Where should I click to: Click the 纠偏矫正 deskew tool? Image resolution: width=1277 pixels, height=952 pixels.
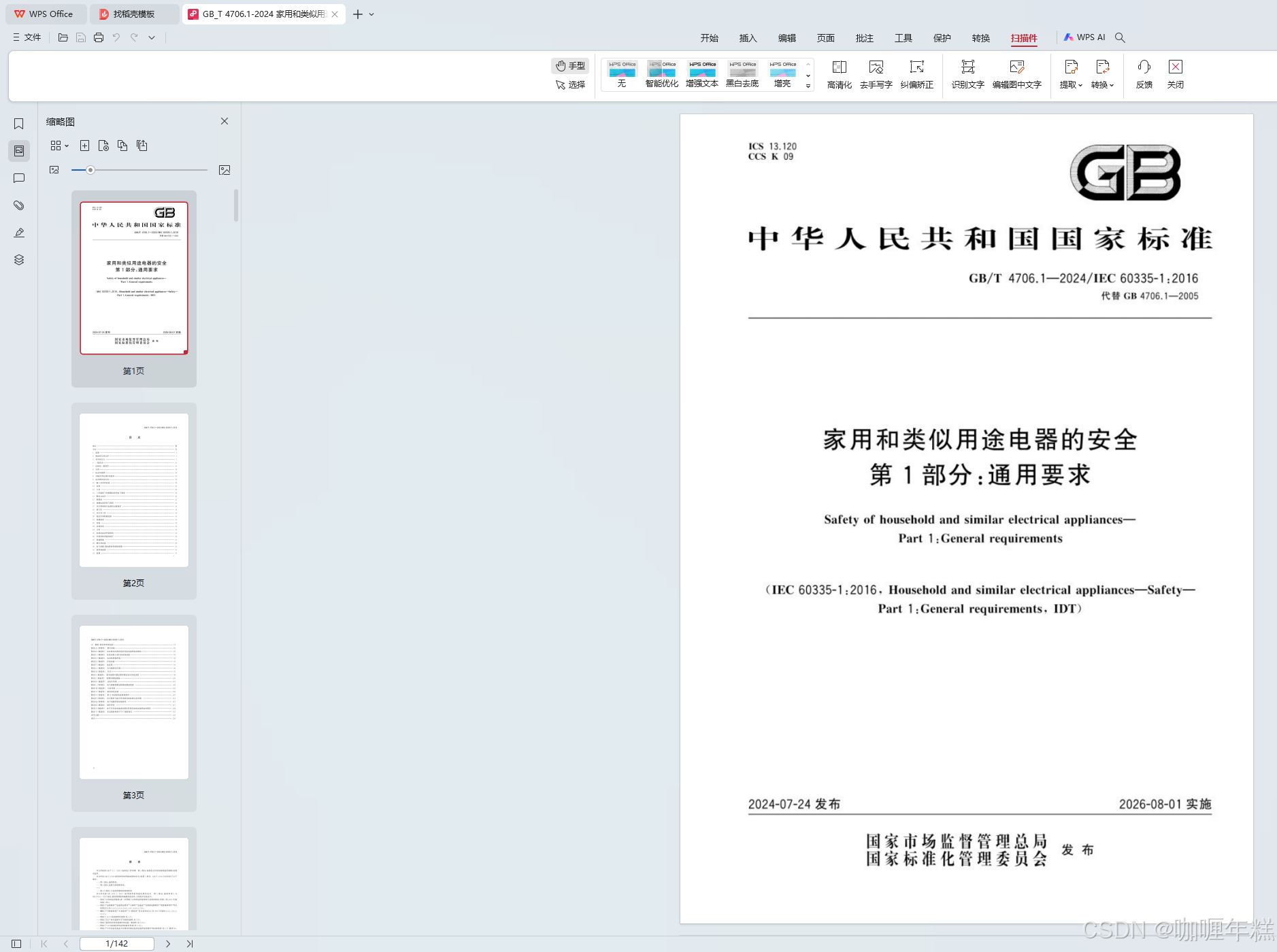(917, 74)
